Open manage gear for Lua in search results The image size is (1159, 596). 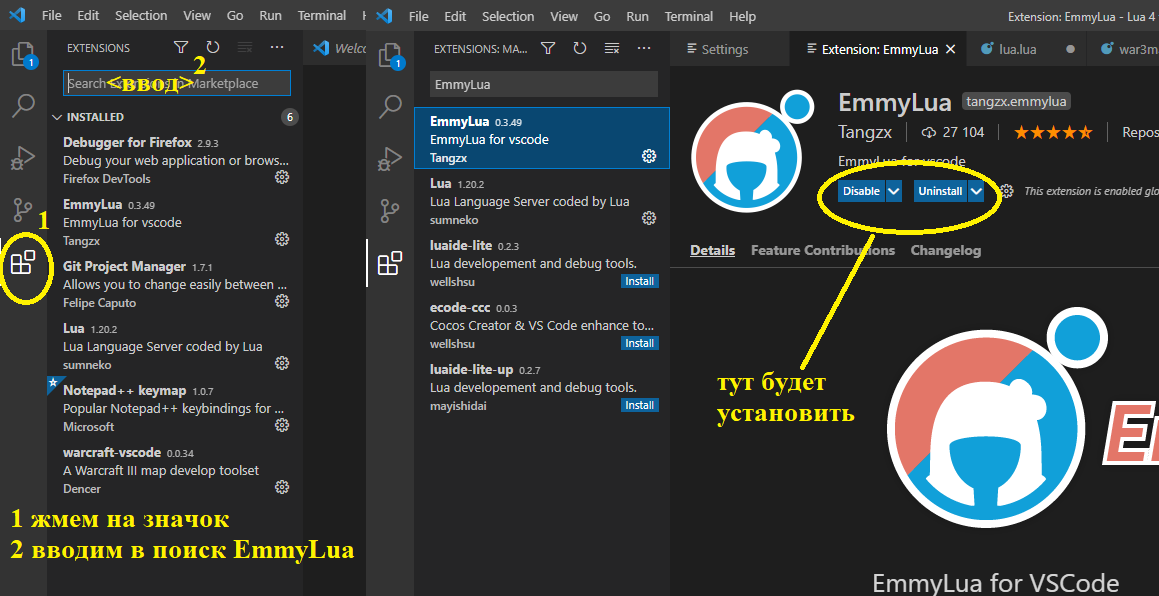pyautogui.click(x=649, y=218)
